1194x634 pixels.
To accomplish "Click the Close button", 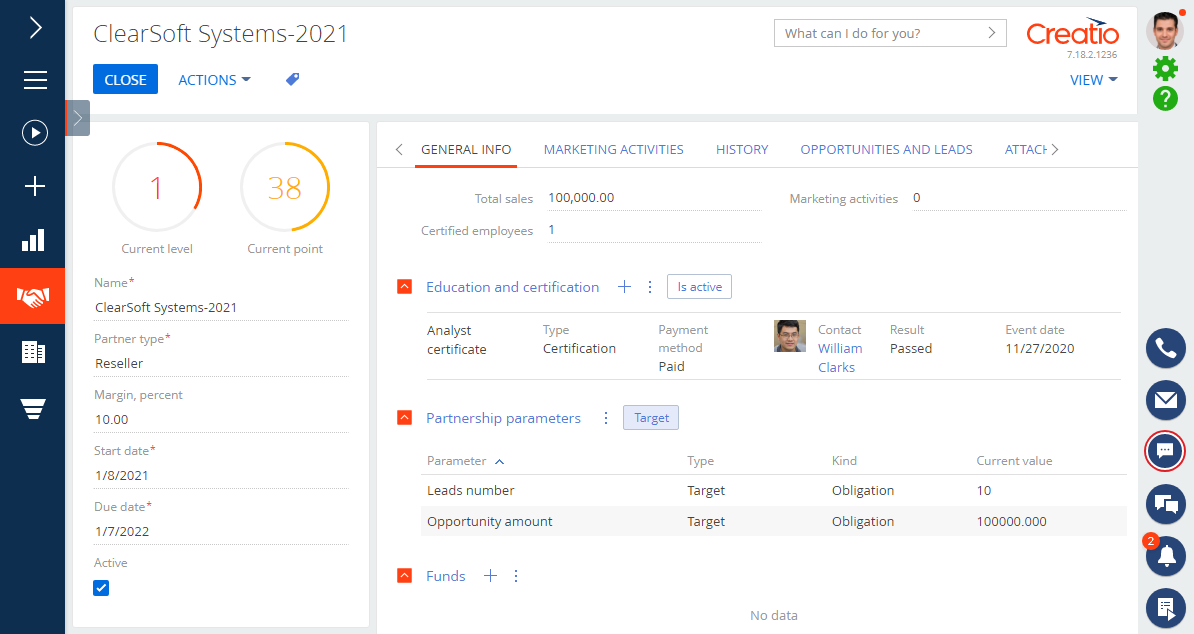I will click(x=126, y=79).
